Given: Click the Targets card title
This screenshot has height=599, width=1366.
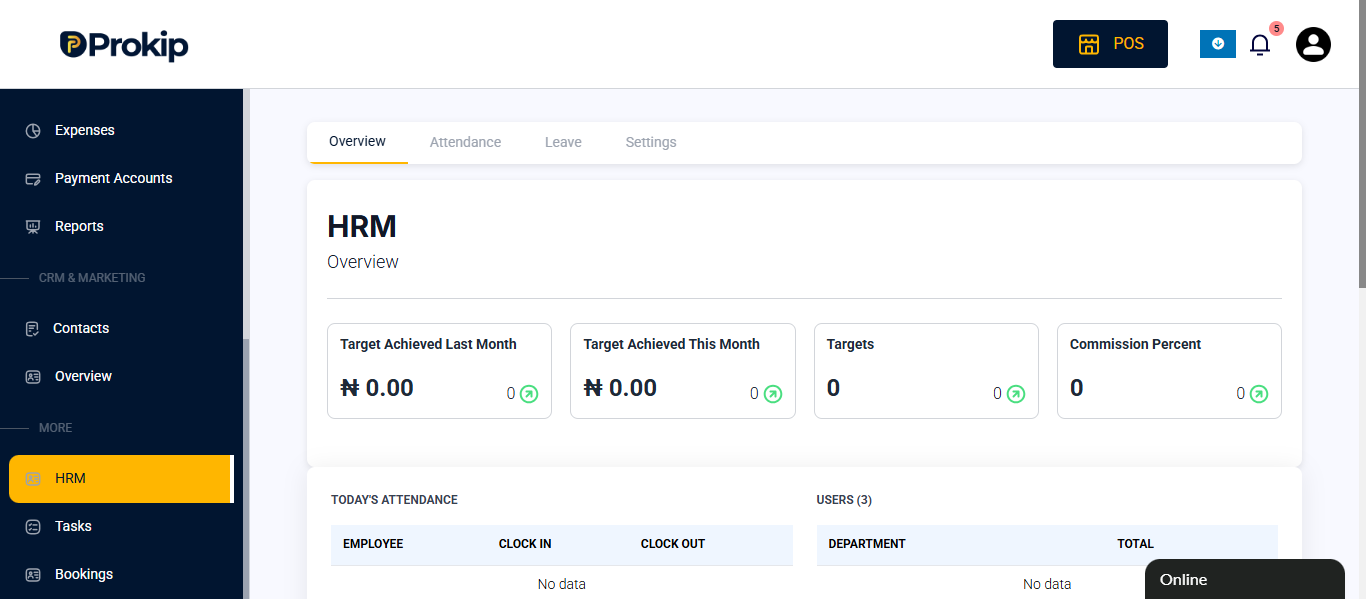Looking at the screenshot, I should tap(850, 344).
